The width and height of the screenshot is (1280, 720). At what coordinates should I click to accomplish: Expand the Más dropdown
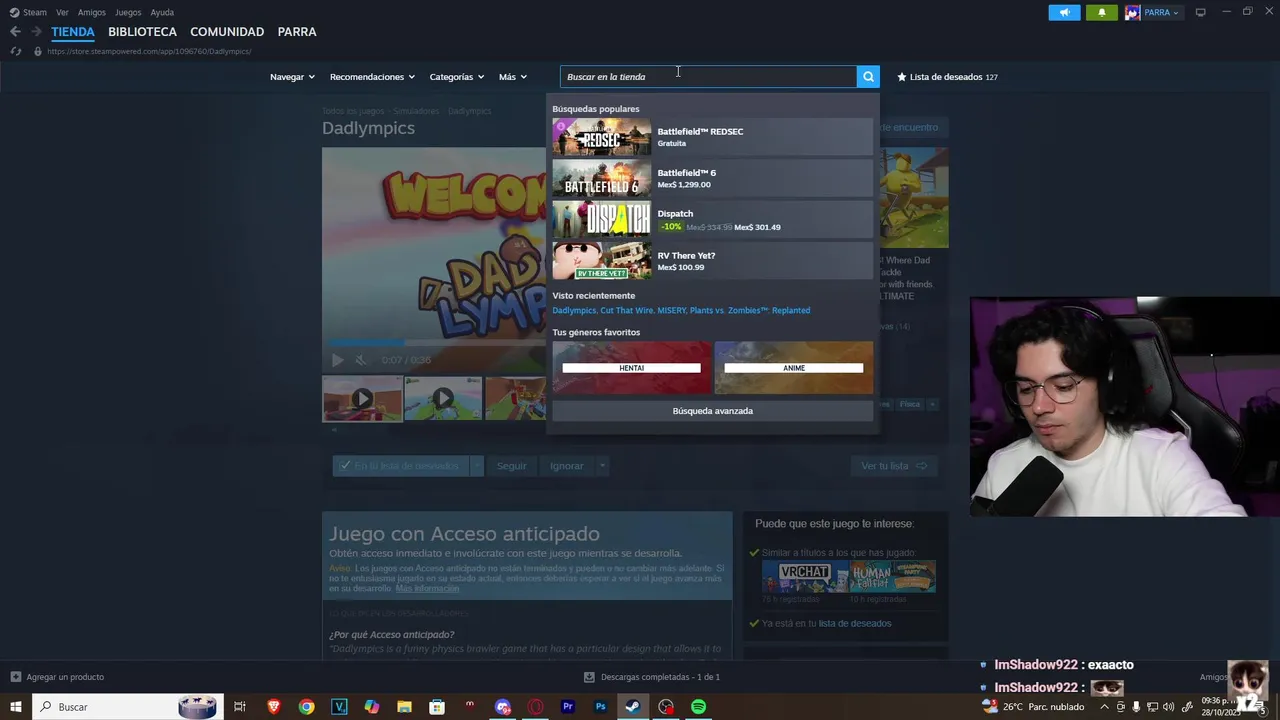point(513,77)
